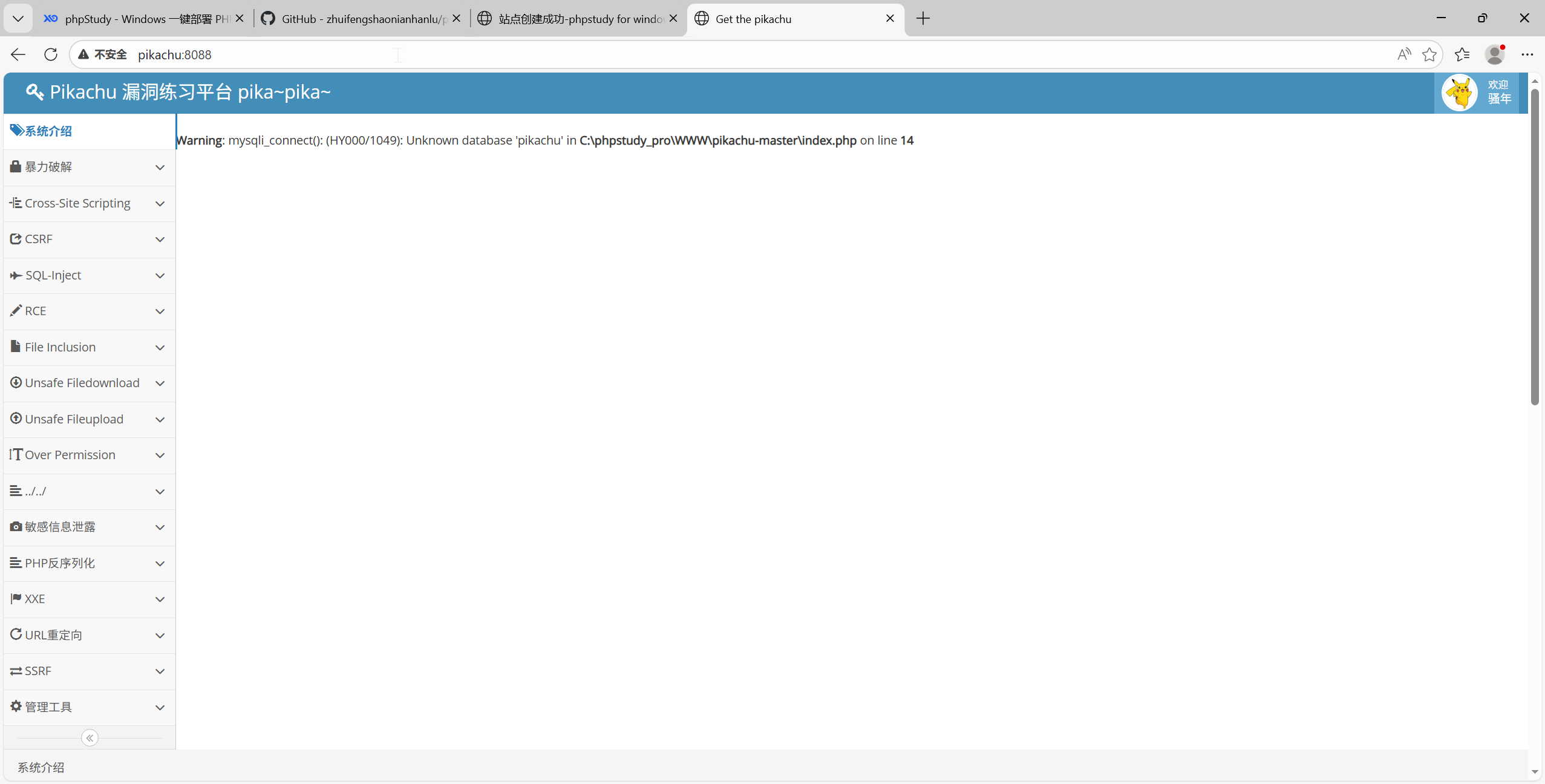Click the key logo icon beside Pikachu title
This screenshot has height=784, width=1545.
coord(34,92)
